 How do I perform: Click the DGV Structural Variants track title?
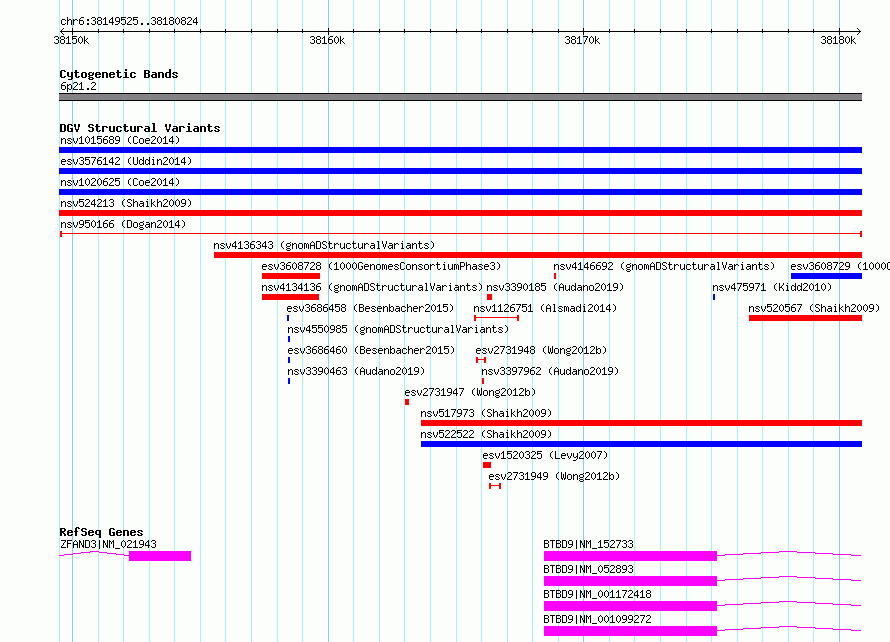click(140, 128)
